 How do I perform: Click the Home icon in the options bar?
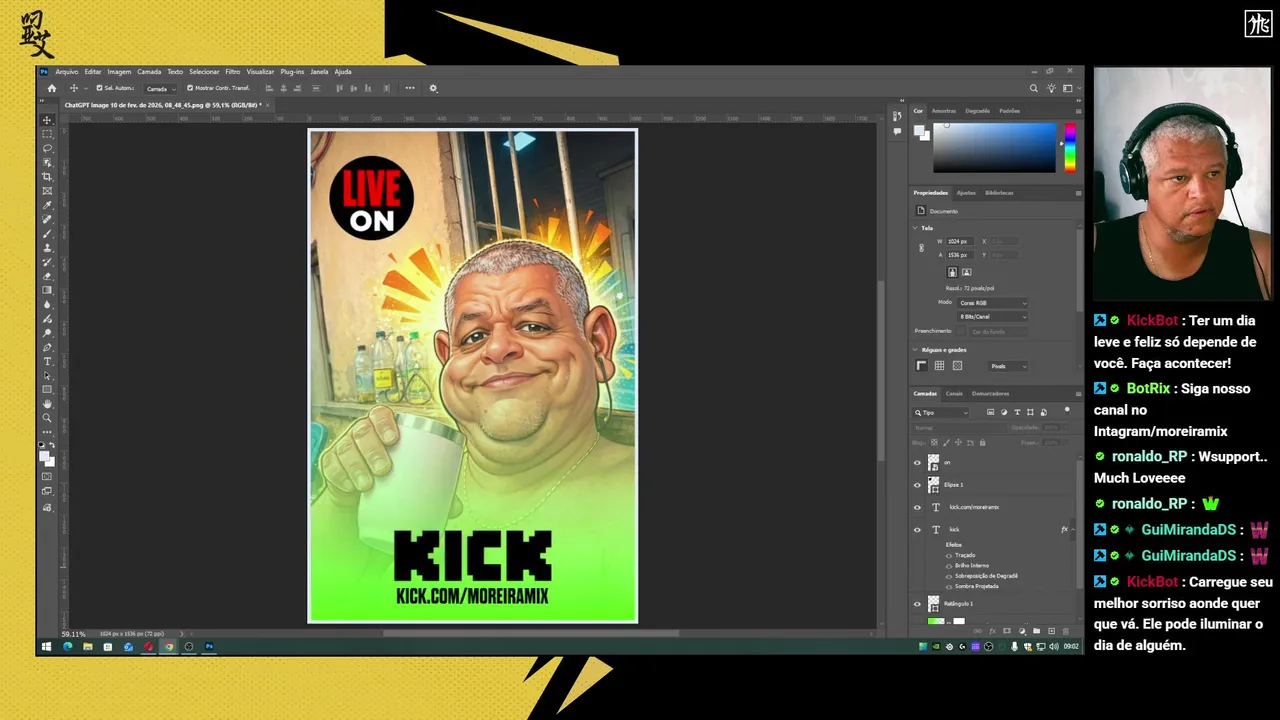[x=52, y=88]
